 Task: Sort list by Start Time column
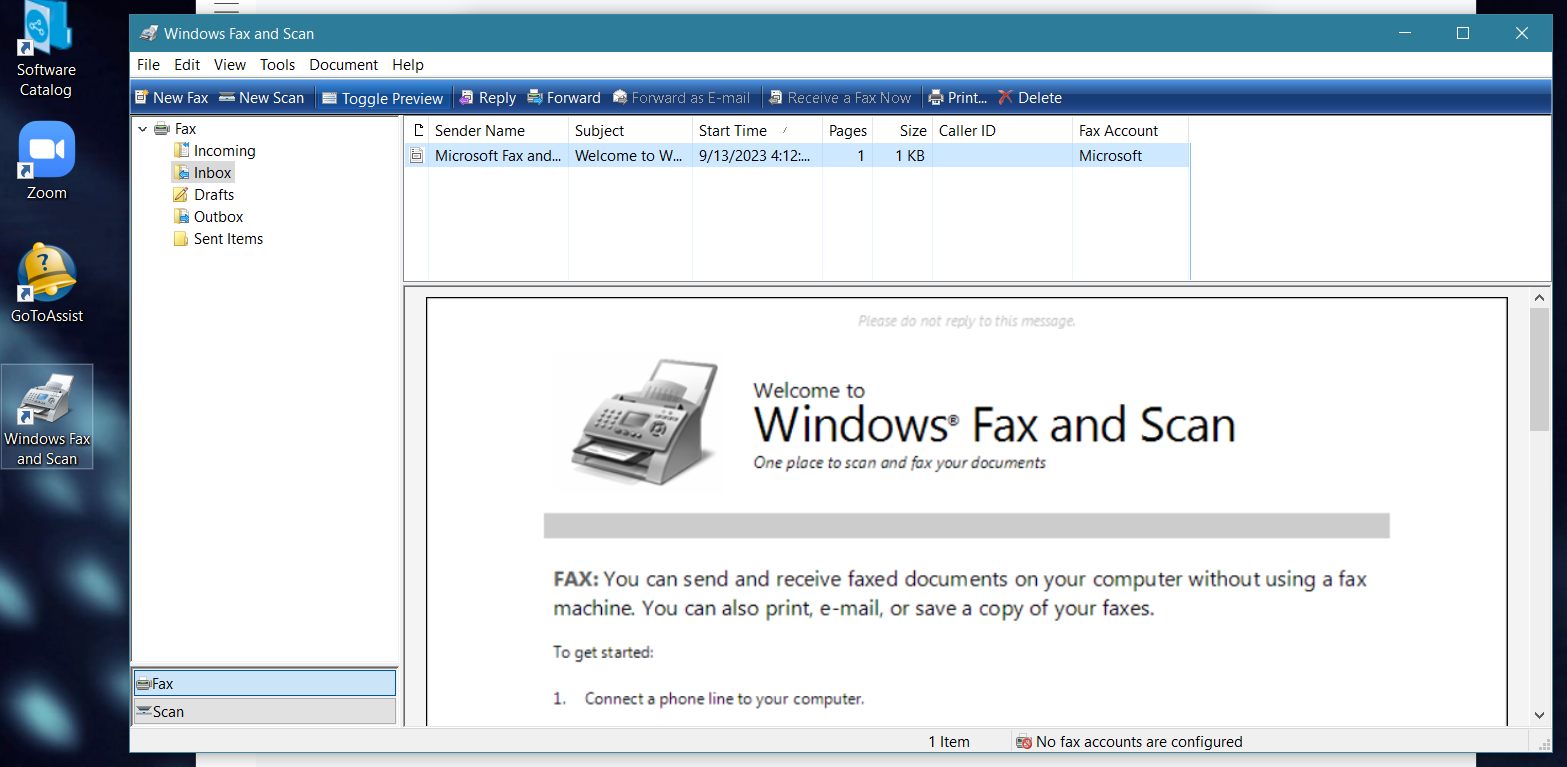click(x=757, y=131)
